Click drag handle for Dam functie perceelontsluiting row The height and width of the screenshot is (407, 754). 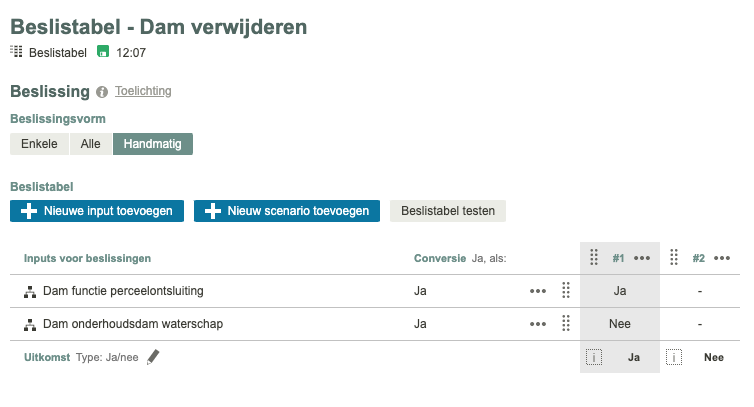566,291
